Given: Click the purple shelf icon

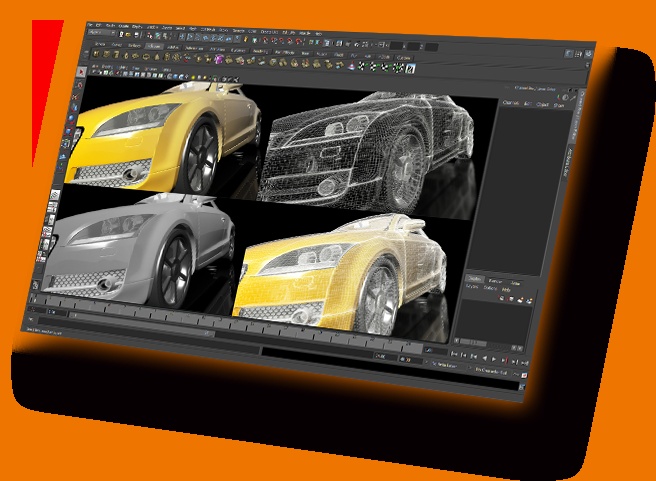Looking at the screenshot, I should pyautogui.click(x=218, y=59).
